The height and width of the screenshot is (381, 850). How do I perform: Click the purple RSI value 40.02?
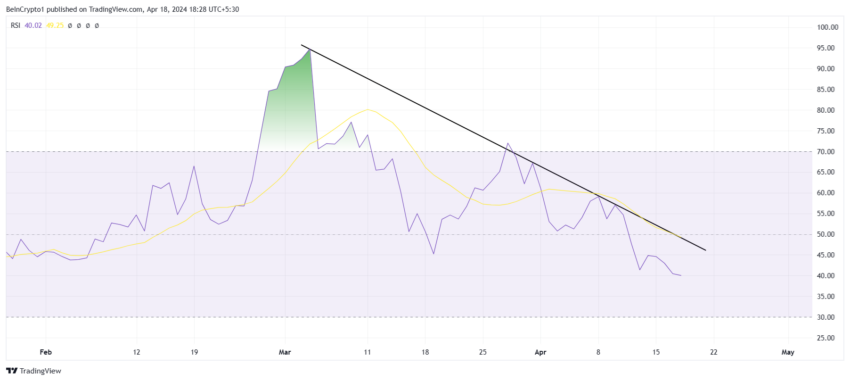(33, 25)
